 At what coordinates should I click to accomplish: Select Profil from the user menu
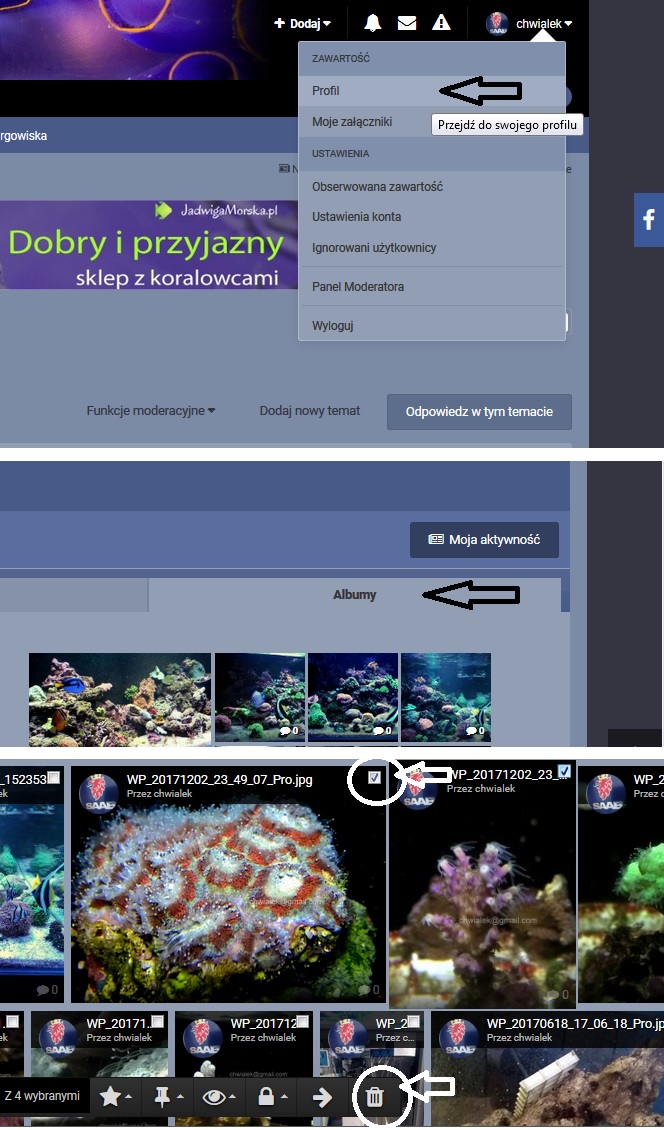tap(326, 91)
